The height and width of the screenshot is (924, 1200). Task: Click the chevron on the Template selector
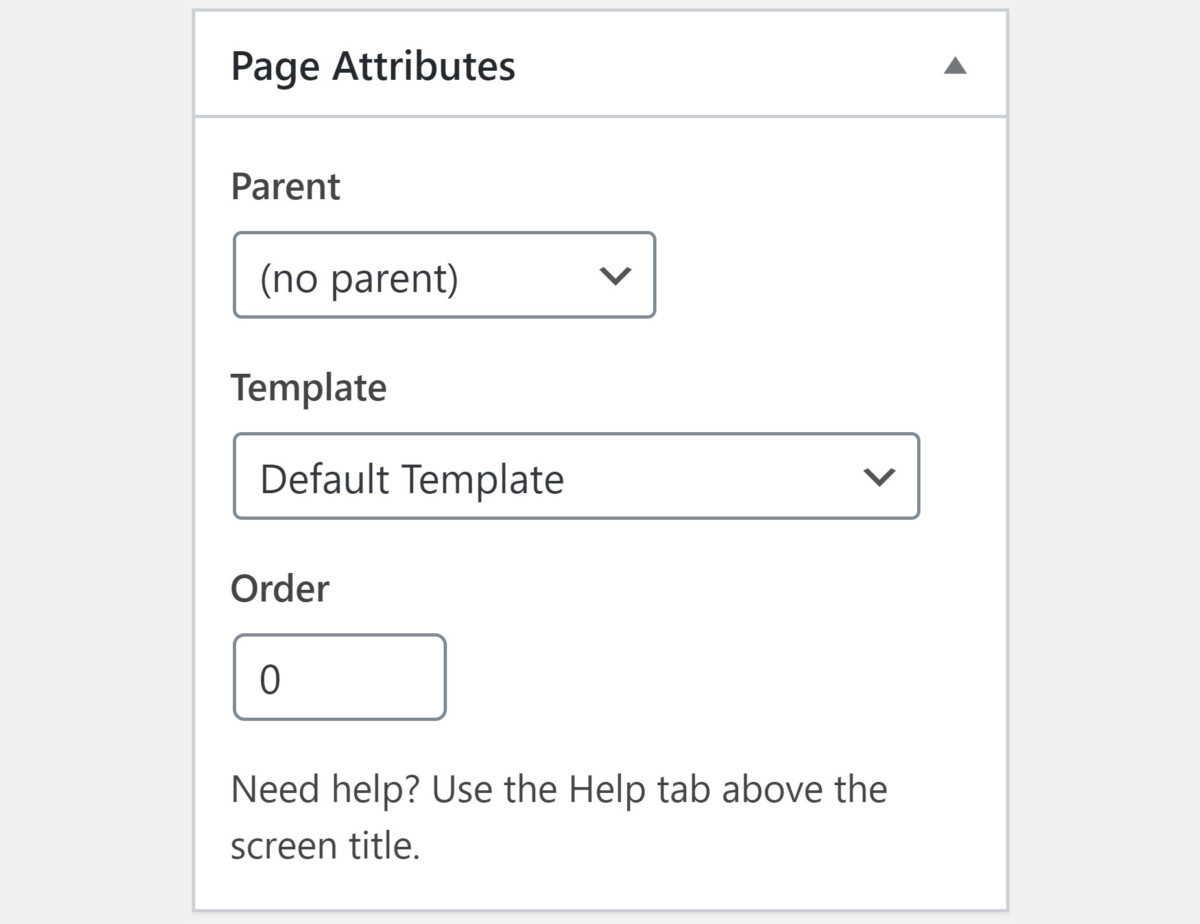(x=879, y=477)
